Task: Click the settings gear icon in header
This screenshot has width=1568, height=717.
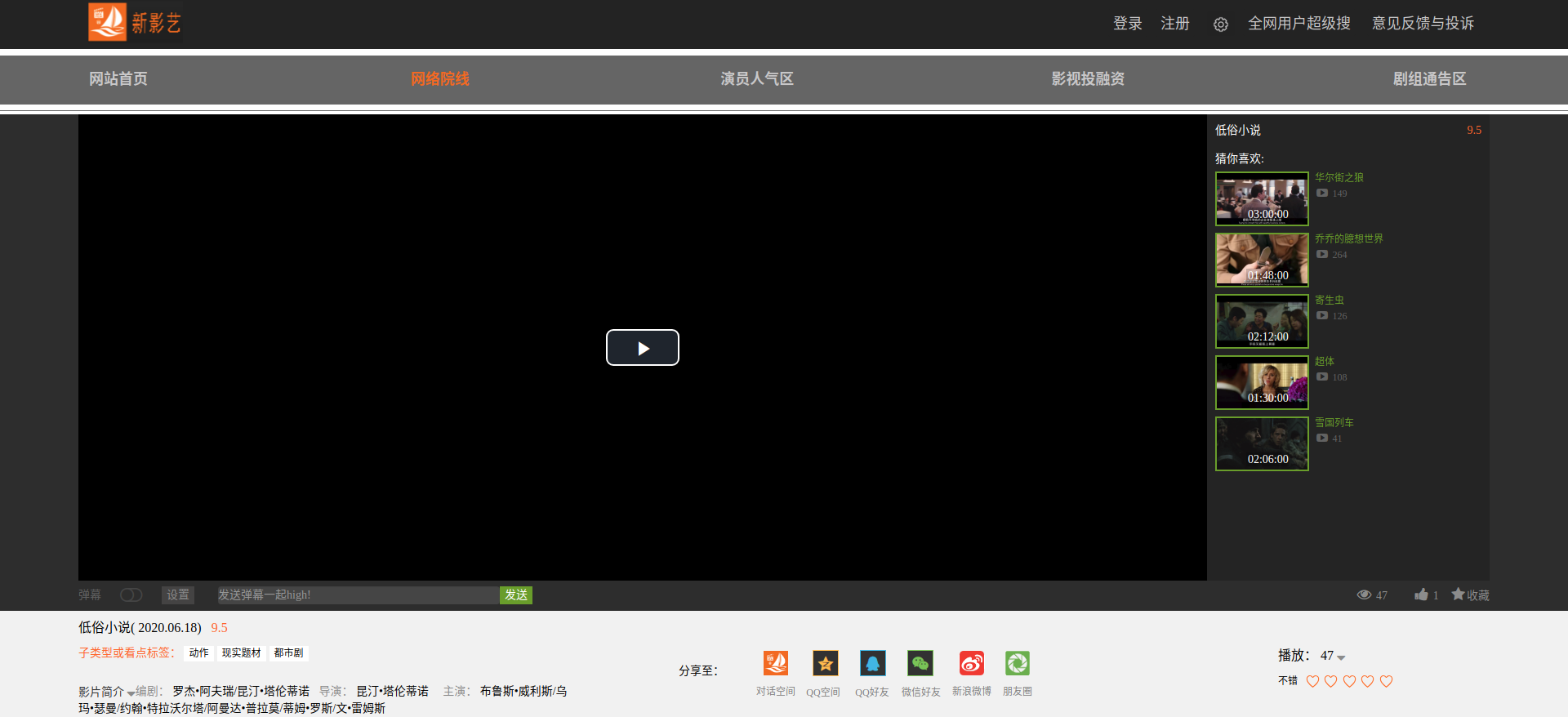Action: 1220,24
